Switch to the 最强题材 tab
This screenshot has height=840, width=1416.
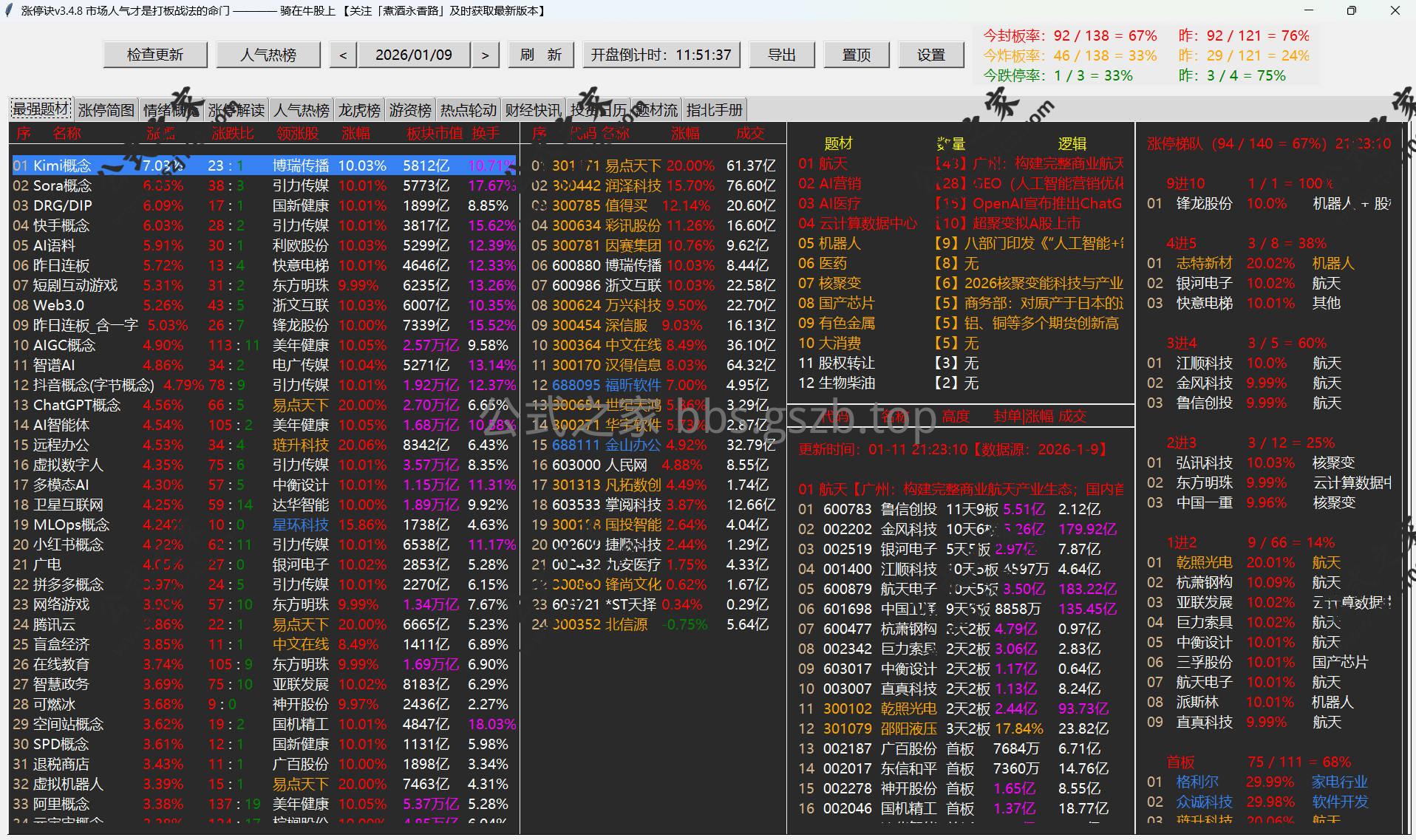(41, 109)
